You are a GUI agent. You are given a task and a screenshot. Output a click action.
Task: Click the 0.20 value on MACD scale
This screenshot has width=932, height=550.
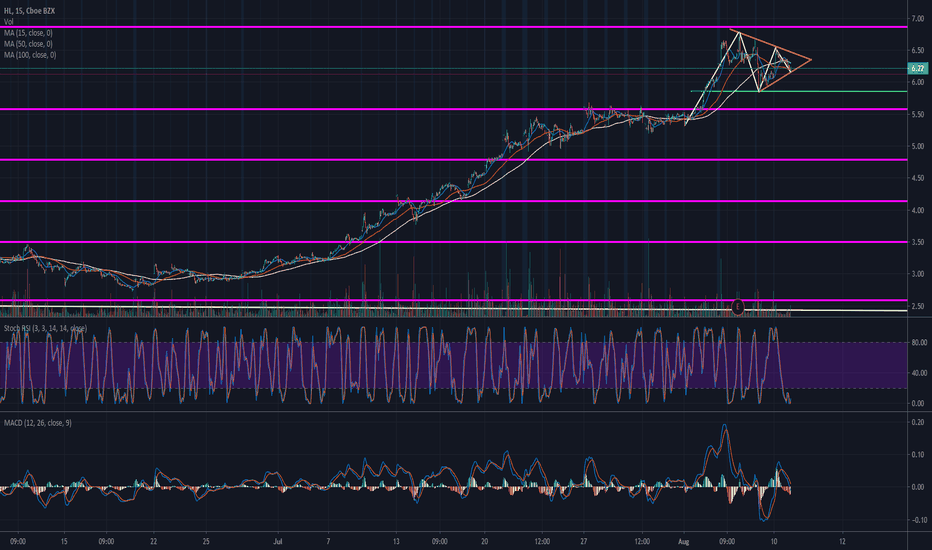pyautogui.click(x=919, y=422)
